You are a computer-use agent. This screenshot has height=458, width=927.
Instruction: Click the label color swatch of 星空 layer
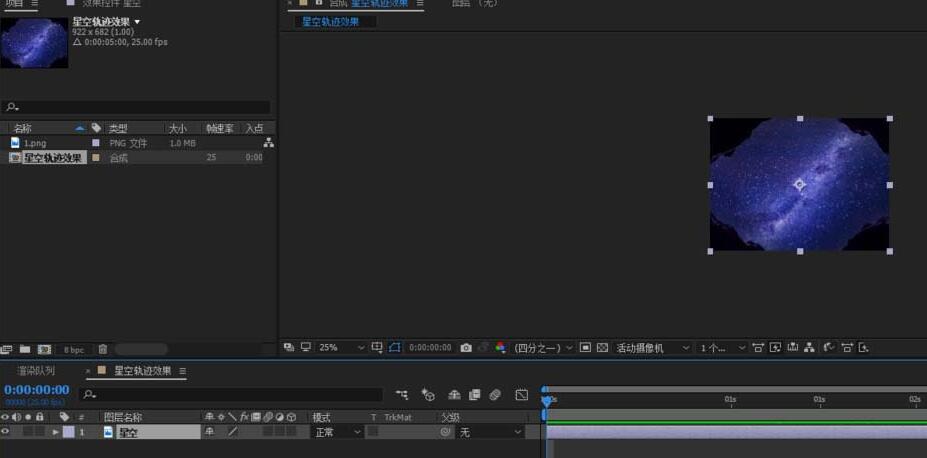click(x=68, y=432)
